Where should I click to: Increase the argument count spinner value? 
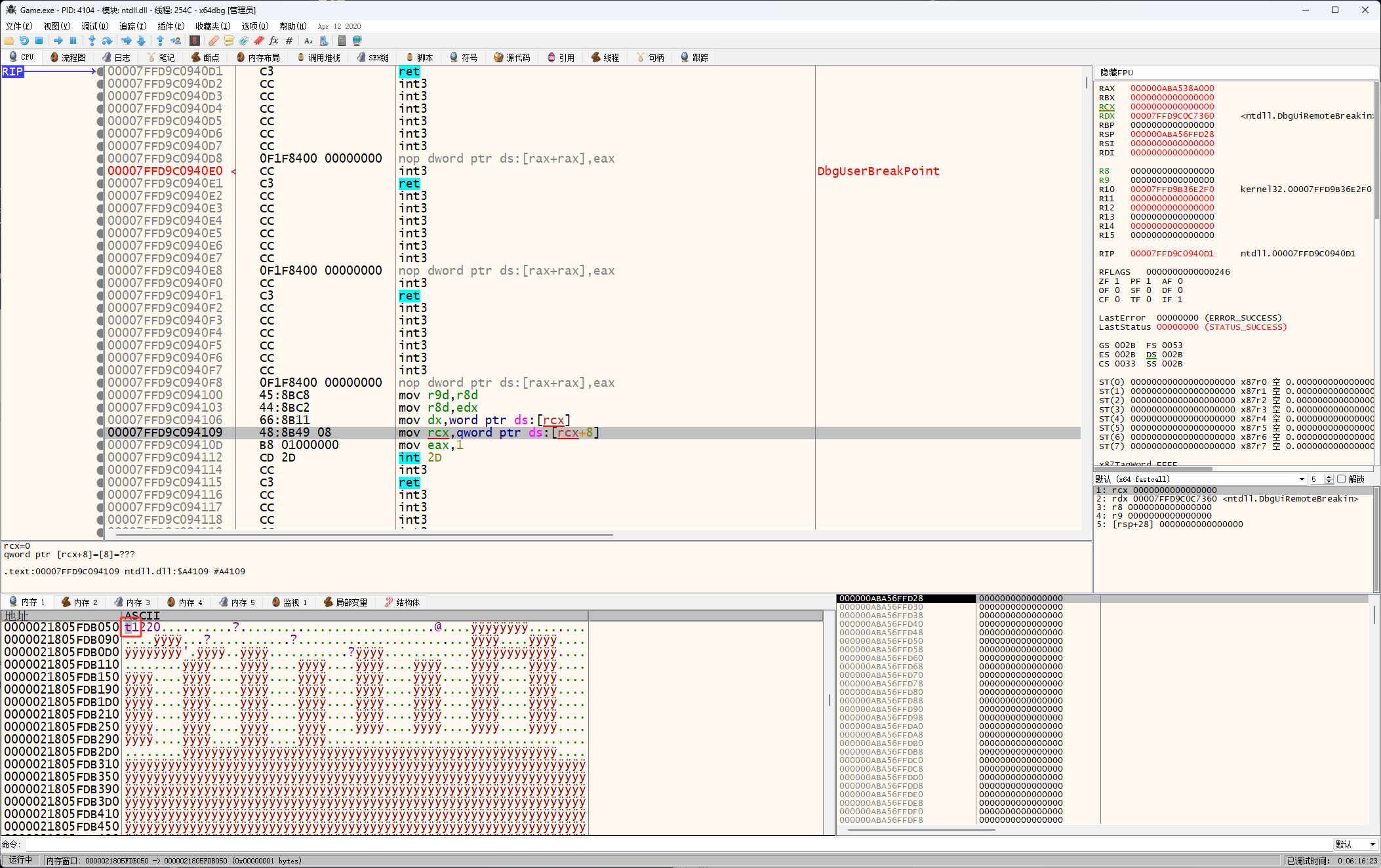1329,477
